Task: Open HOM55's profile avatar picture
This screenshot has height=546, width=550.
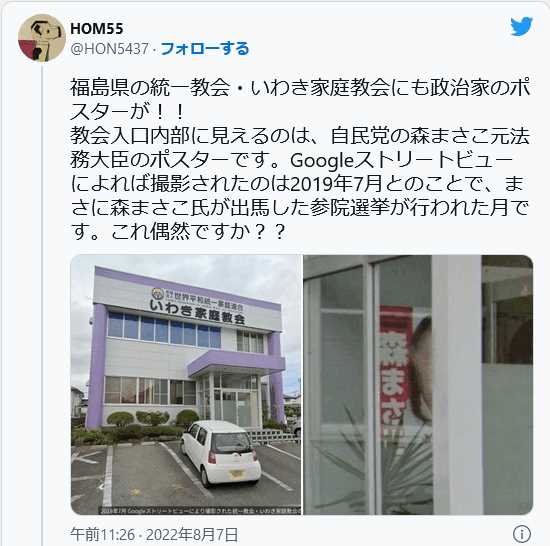Action: 42,38
